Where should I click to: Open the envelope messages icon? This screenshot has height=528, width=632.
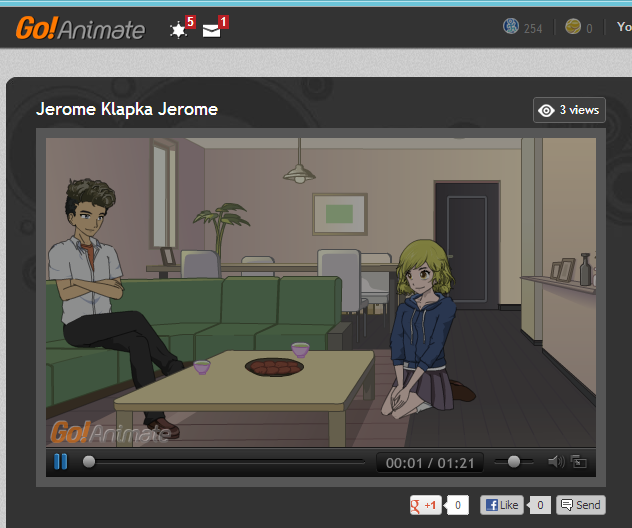click(x=211, y=31)
